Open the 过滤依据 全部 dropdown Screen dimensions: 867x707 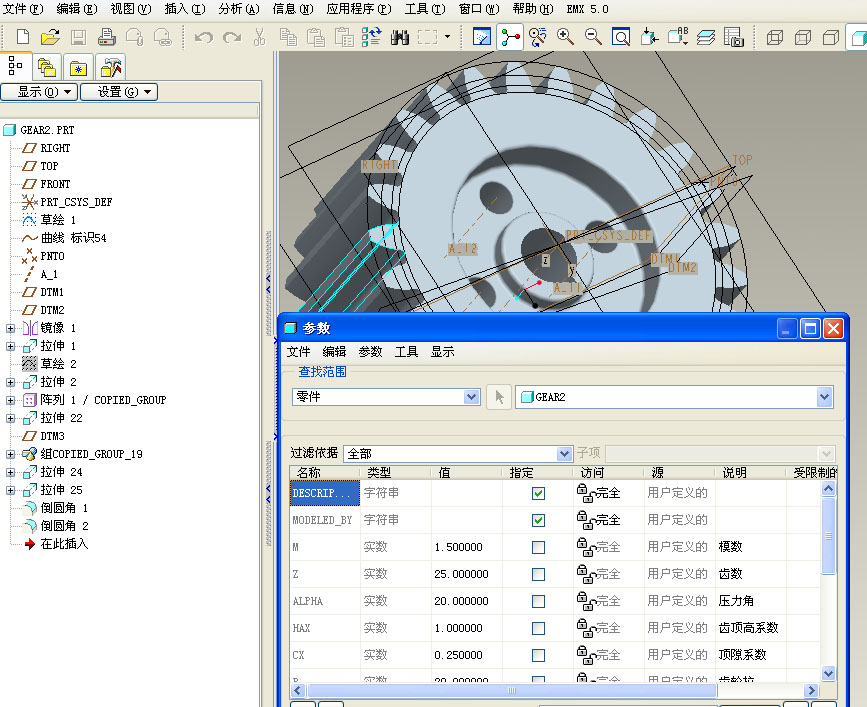coord(564,454)
